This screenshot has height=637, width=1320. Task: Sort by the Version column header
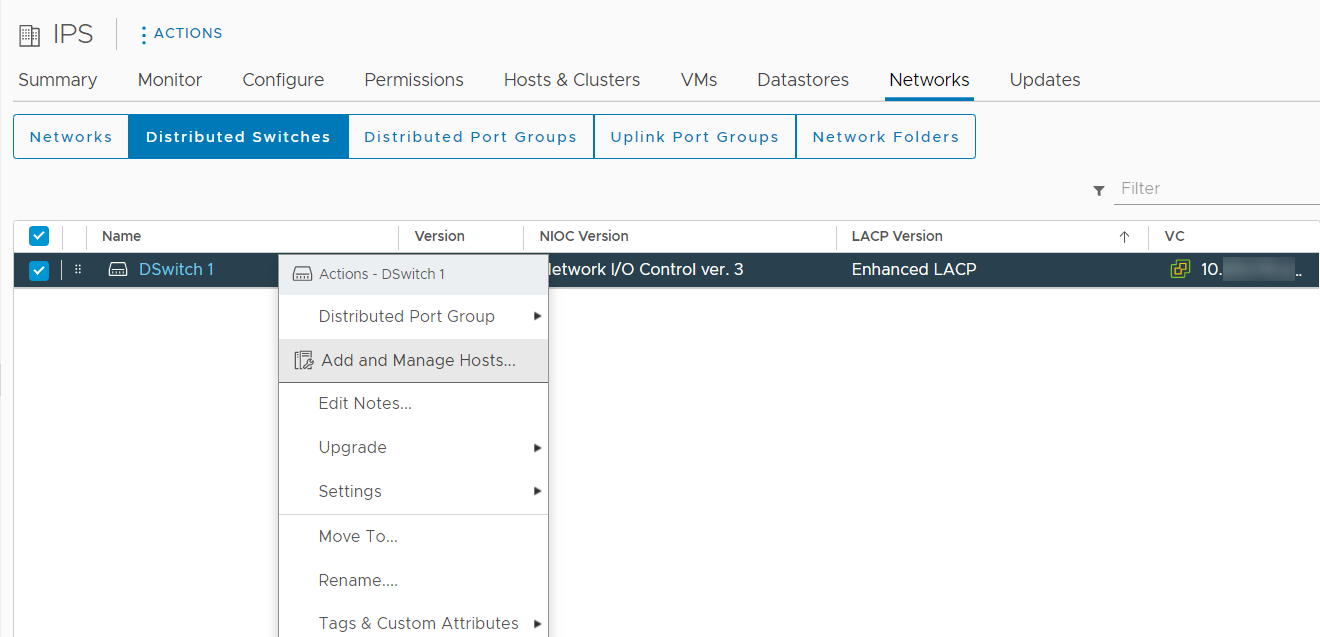click(x=440, y=237)
